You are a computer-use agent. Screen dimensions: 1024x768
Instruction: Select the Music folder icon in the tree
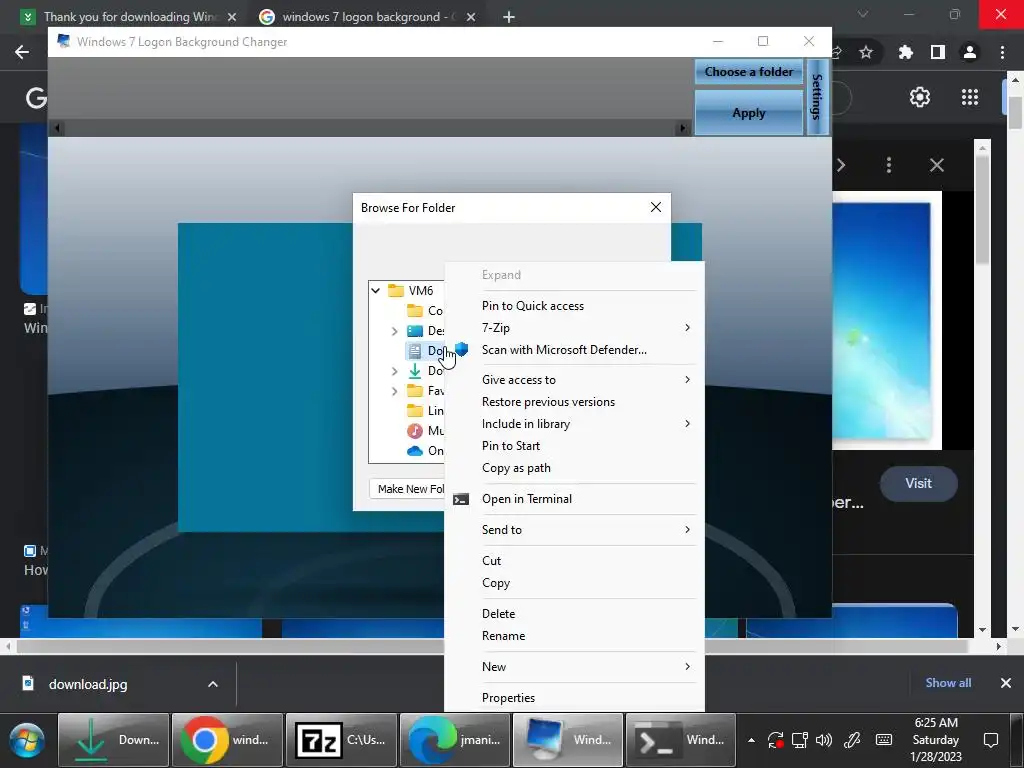coord(415,431)
